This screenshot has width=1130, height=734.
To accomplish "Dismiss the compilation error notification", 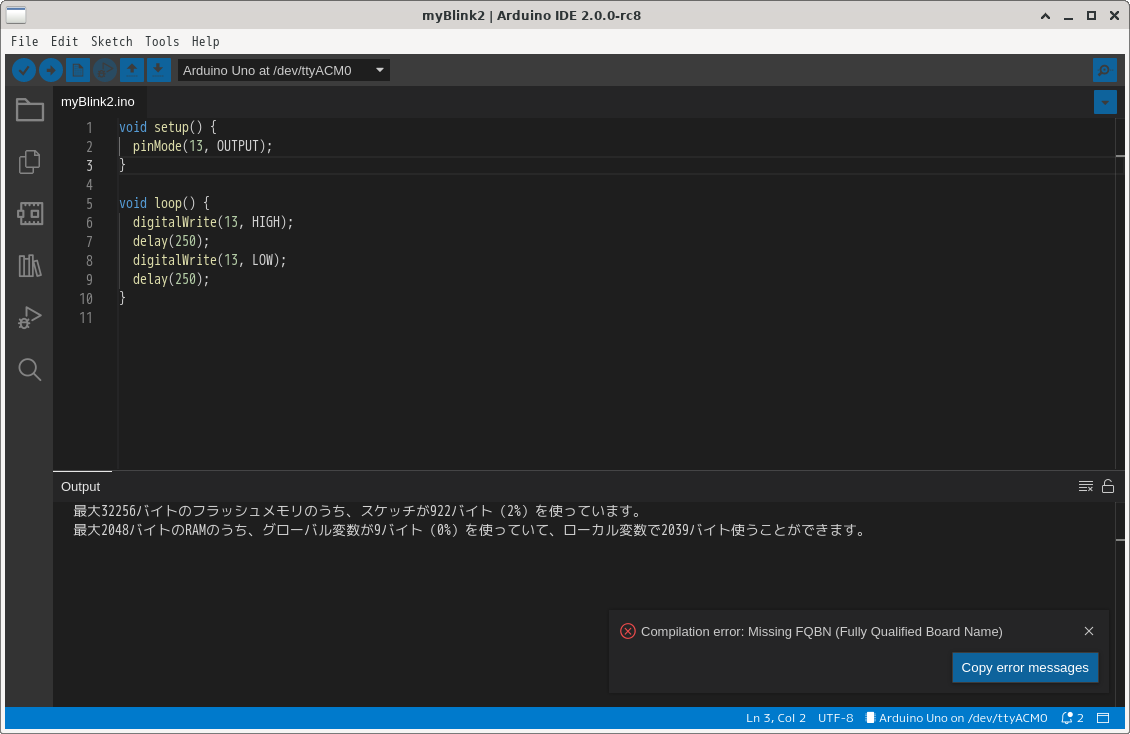I will (1089, 631).
